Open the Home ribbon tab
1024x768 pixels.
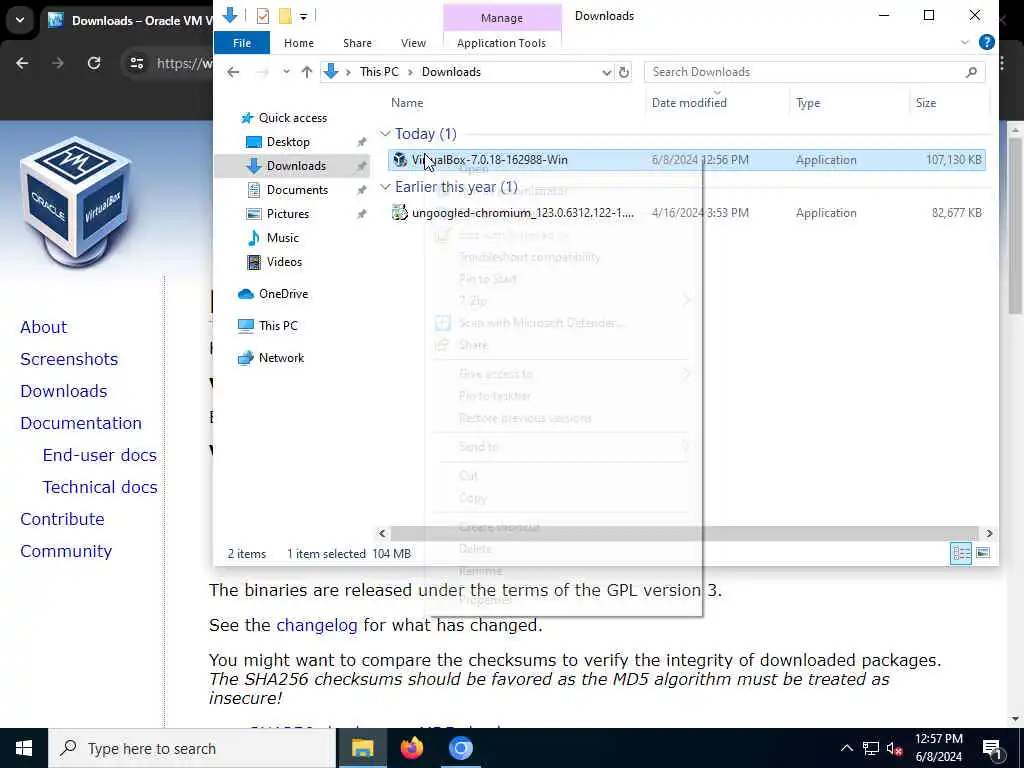298,43
